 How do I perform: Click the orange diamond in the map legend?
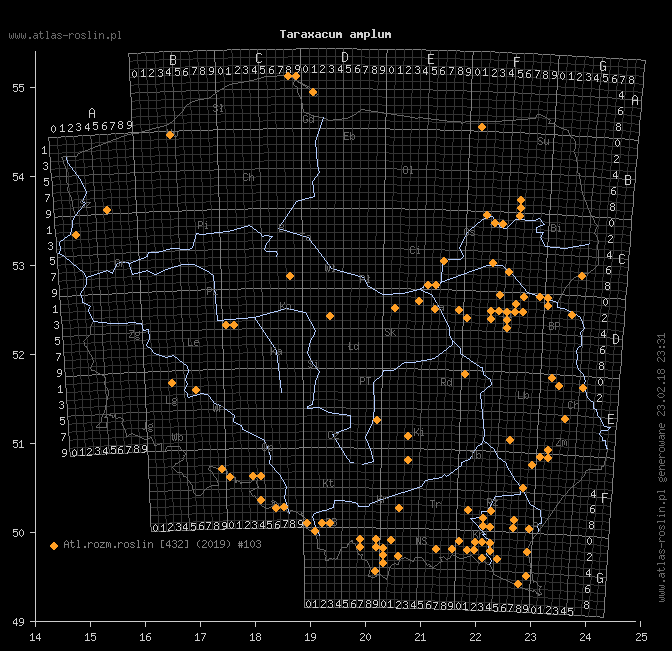tap(54, 546)
